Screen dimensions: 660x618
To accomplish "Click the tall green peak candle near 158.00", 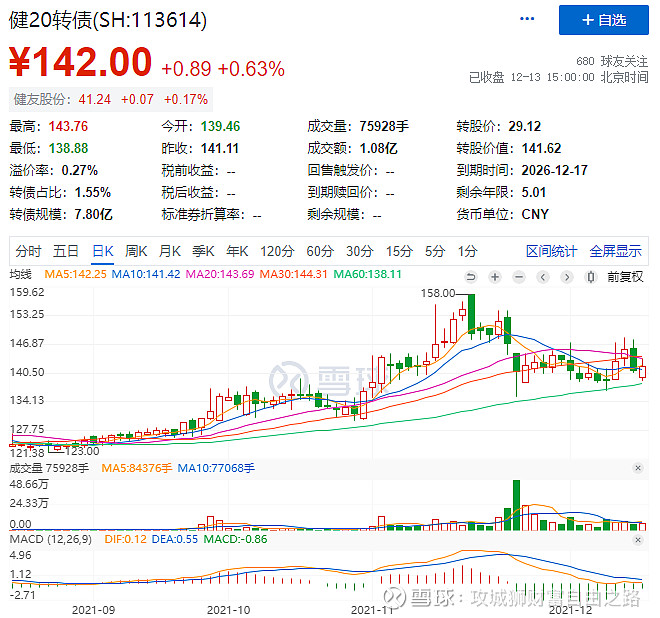I will [x=471, y=314].
